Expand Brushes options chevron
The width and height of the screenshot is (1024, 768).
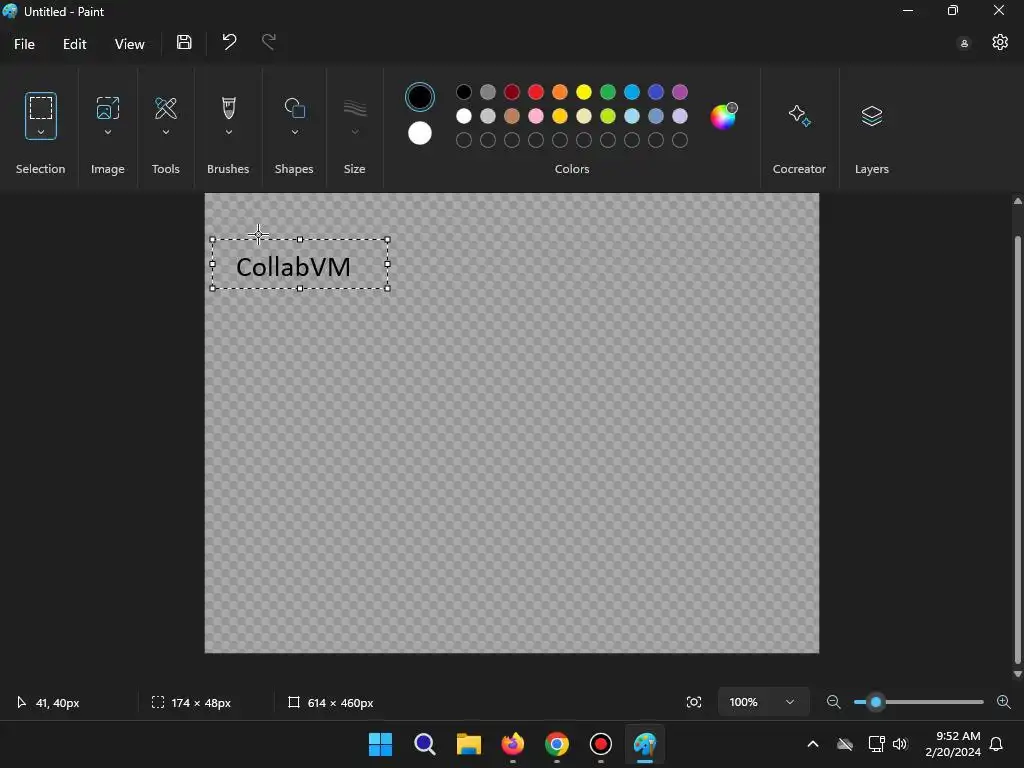point(229,132)
